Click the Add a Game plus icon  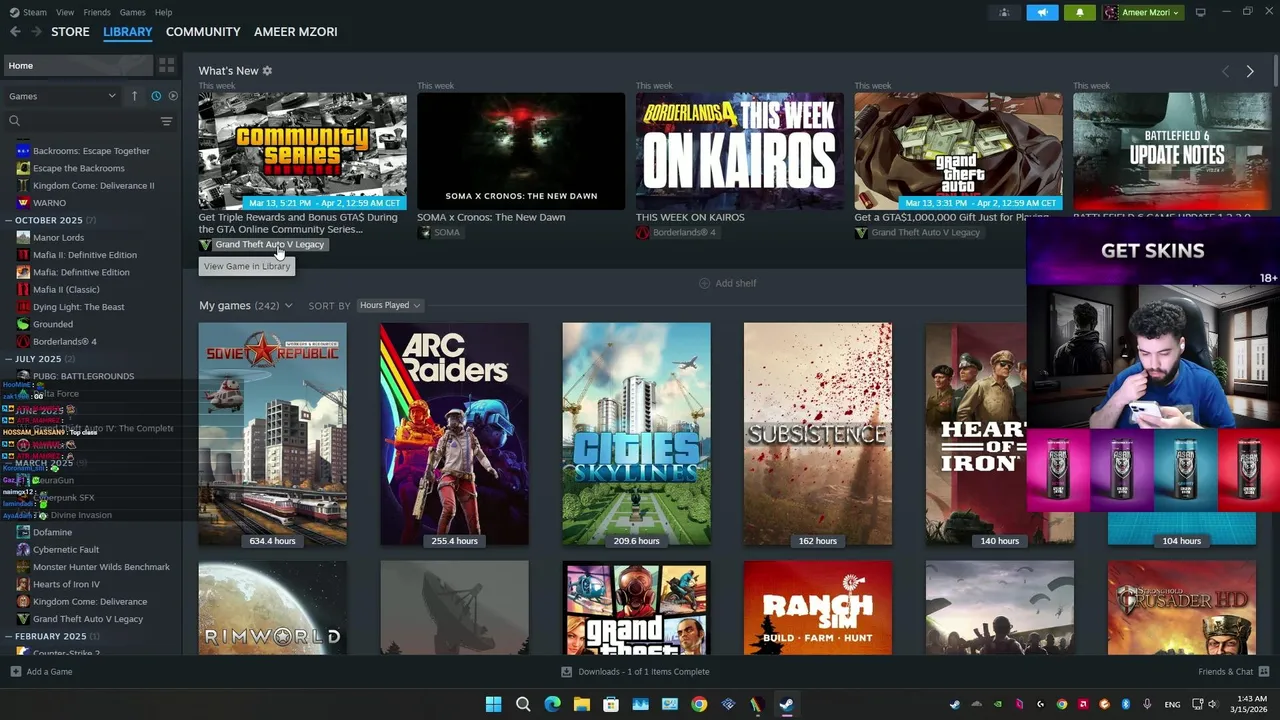coord(15,672)
